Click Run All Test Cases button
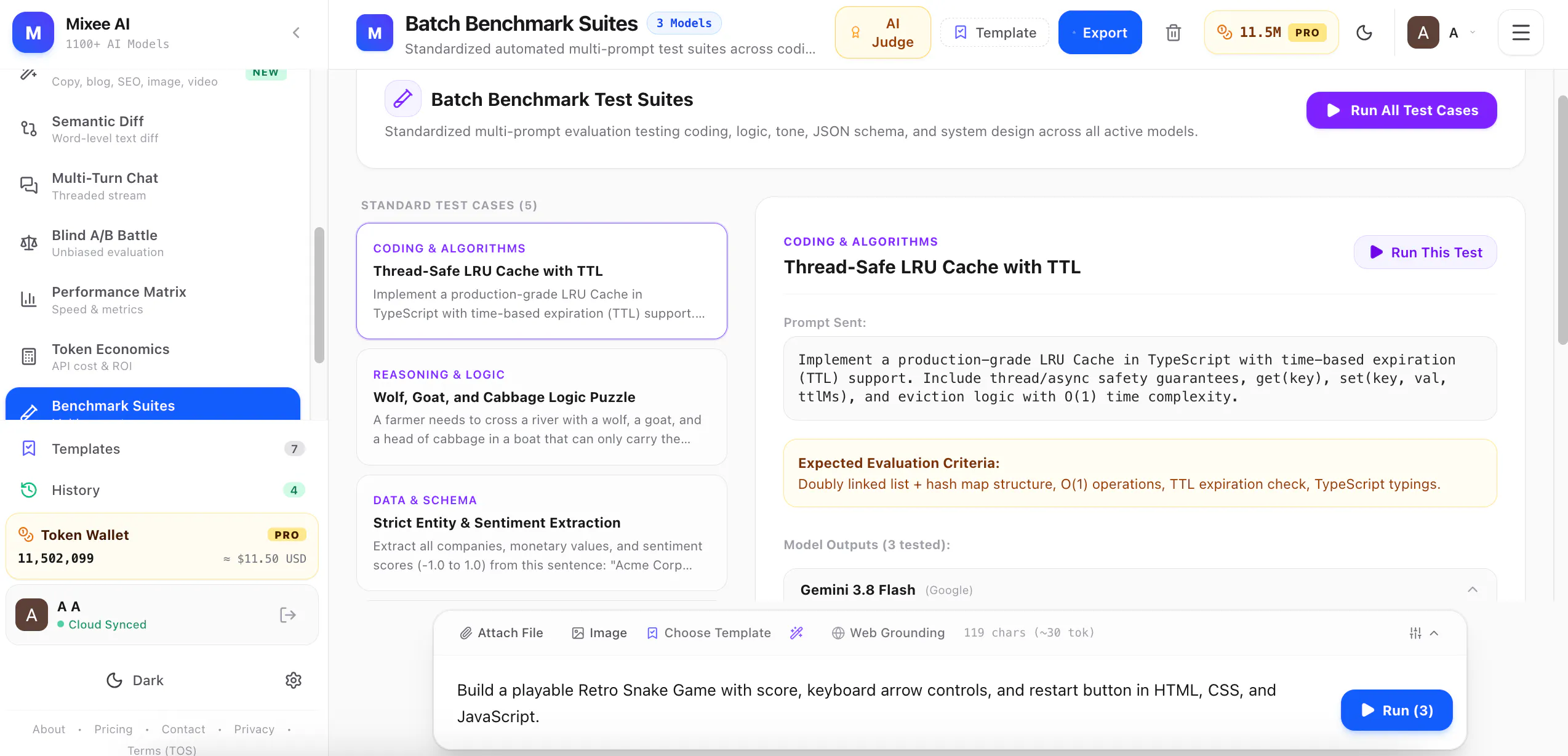This screenshot has height=756, width=1568. click(1401, 110)
